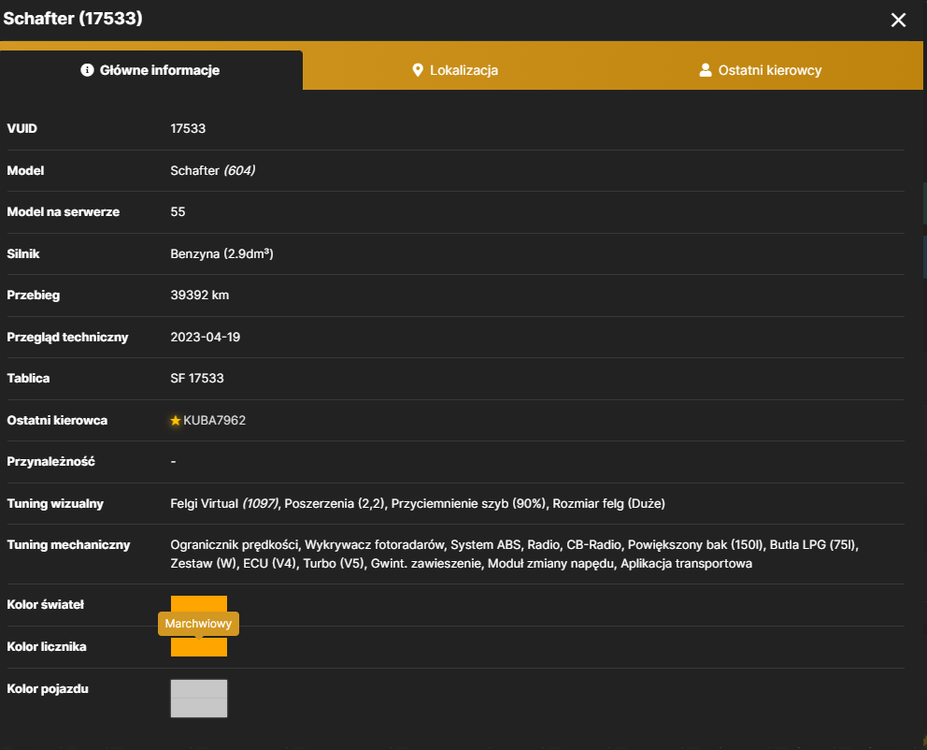The image size is (927, 750).
Task: Click the Turbo (V5) entry
Action: pyautogui.click(x=333, y=564)
